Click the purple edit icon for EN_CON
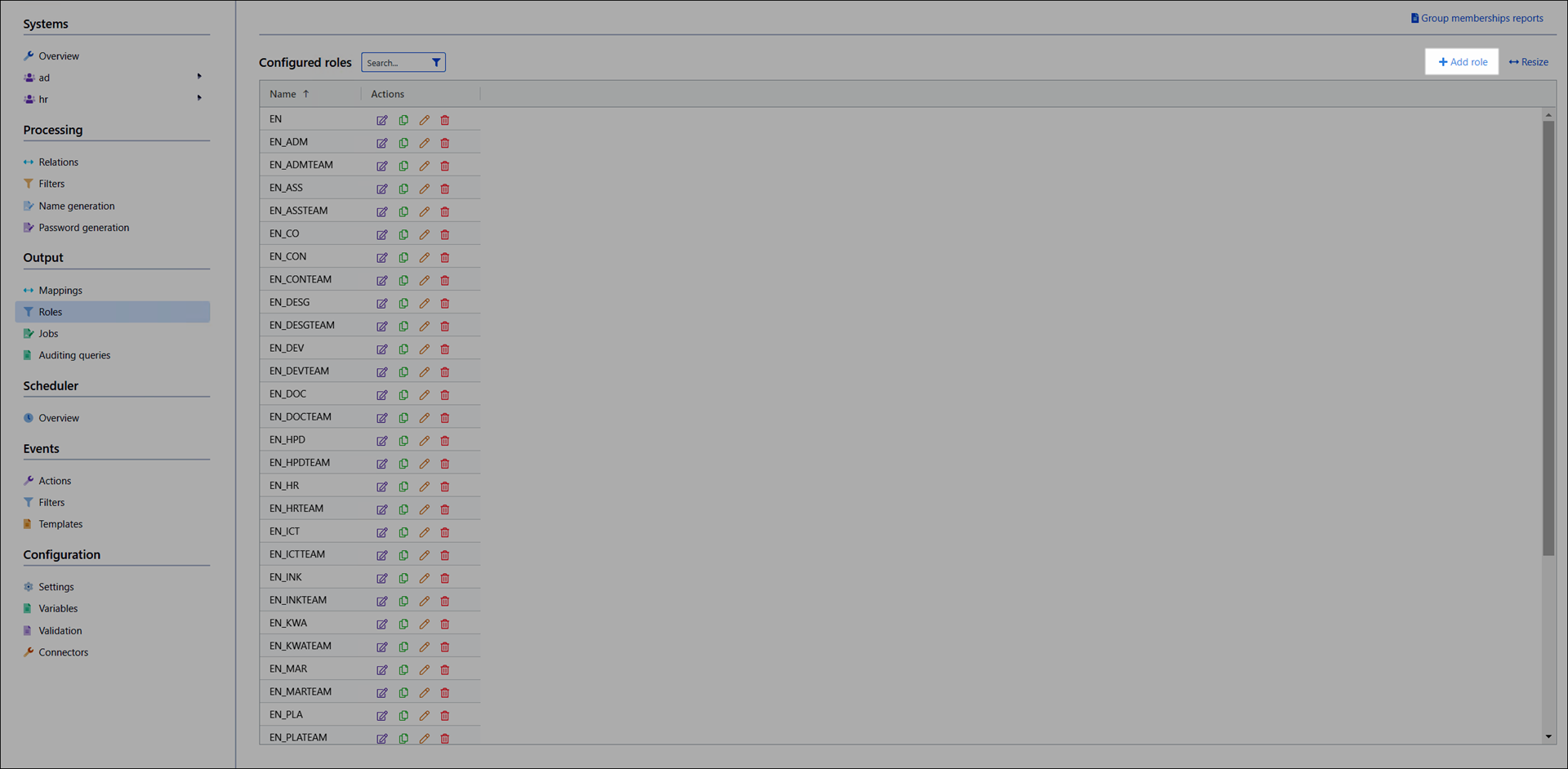This screenshot has height=769, width=1568. [381, 258]
